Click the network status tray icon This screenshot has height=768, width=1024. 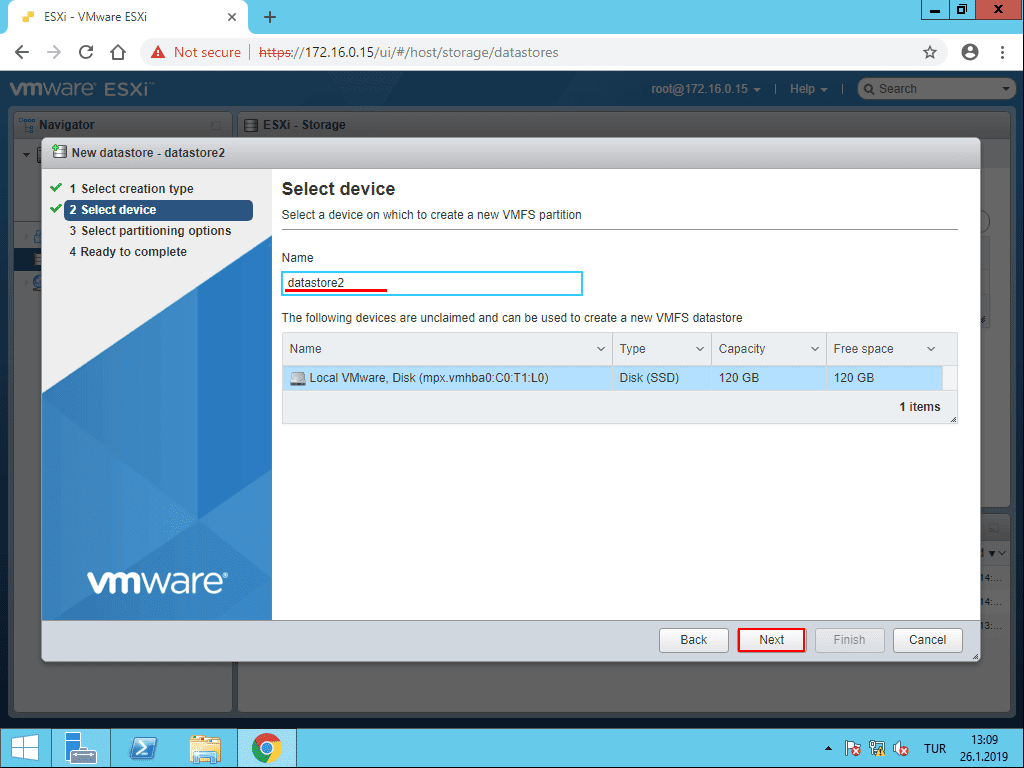tap(877, 748)
